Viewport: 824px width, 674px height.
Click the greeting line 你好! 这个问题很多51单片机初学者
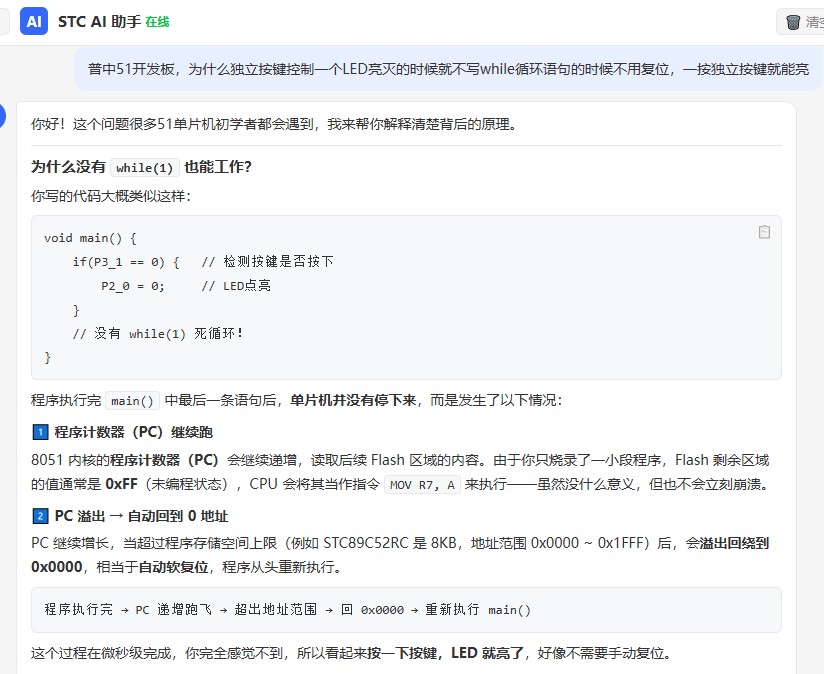pos(275,124)
